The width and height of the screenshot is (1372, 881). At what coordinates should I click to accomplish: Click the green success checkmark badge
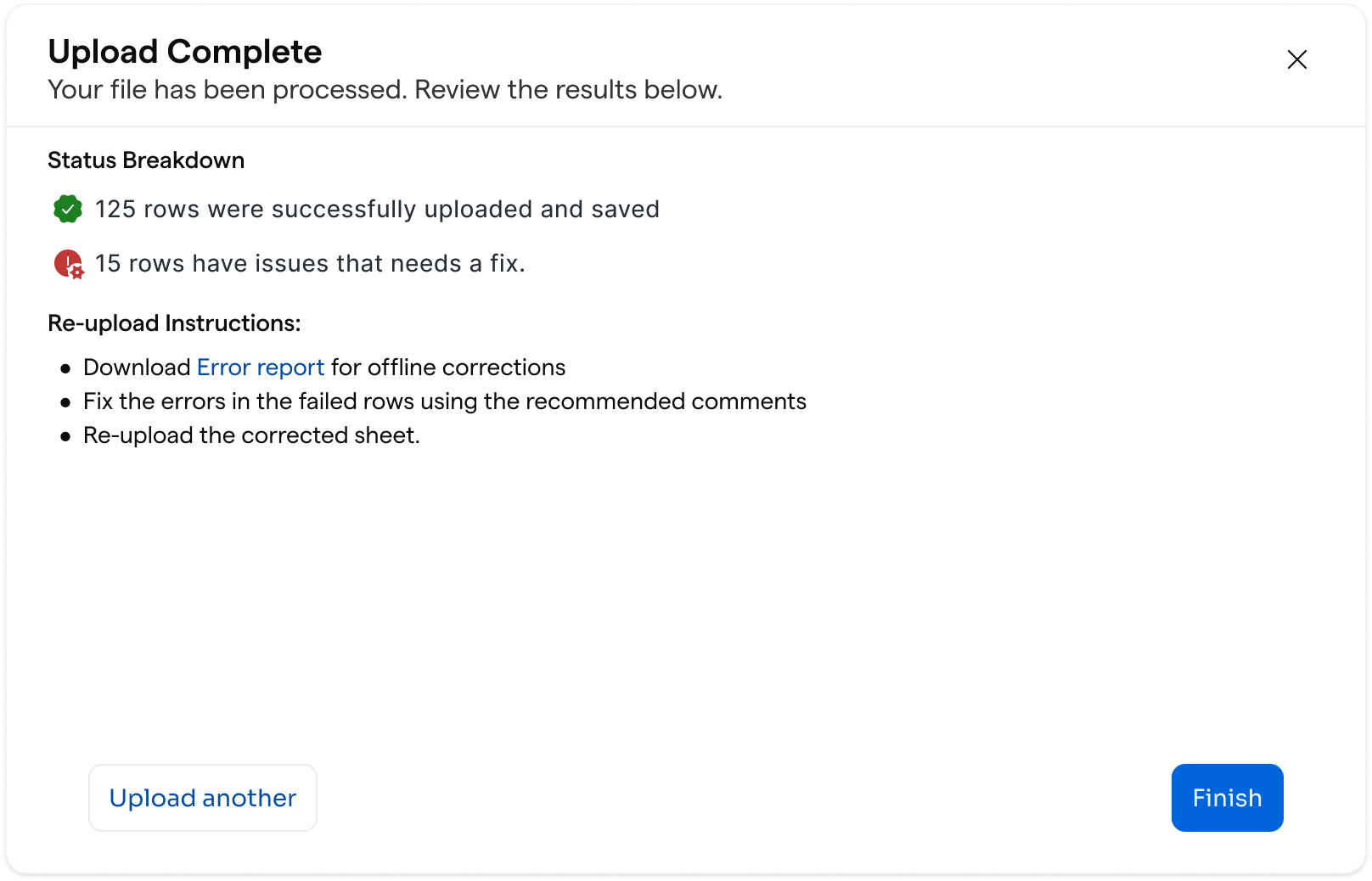coord(68,209)
